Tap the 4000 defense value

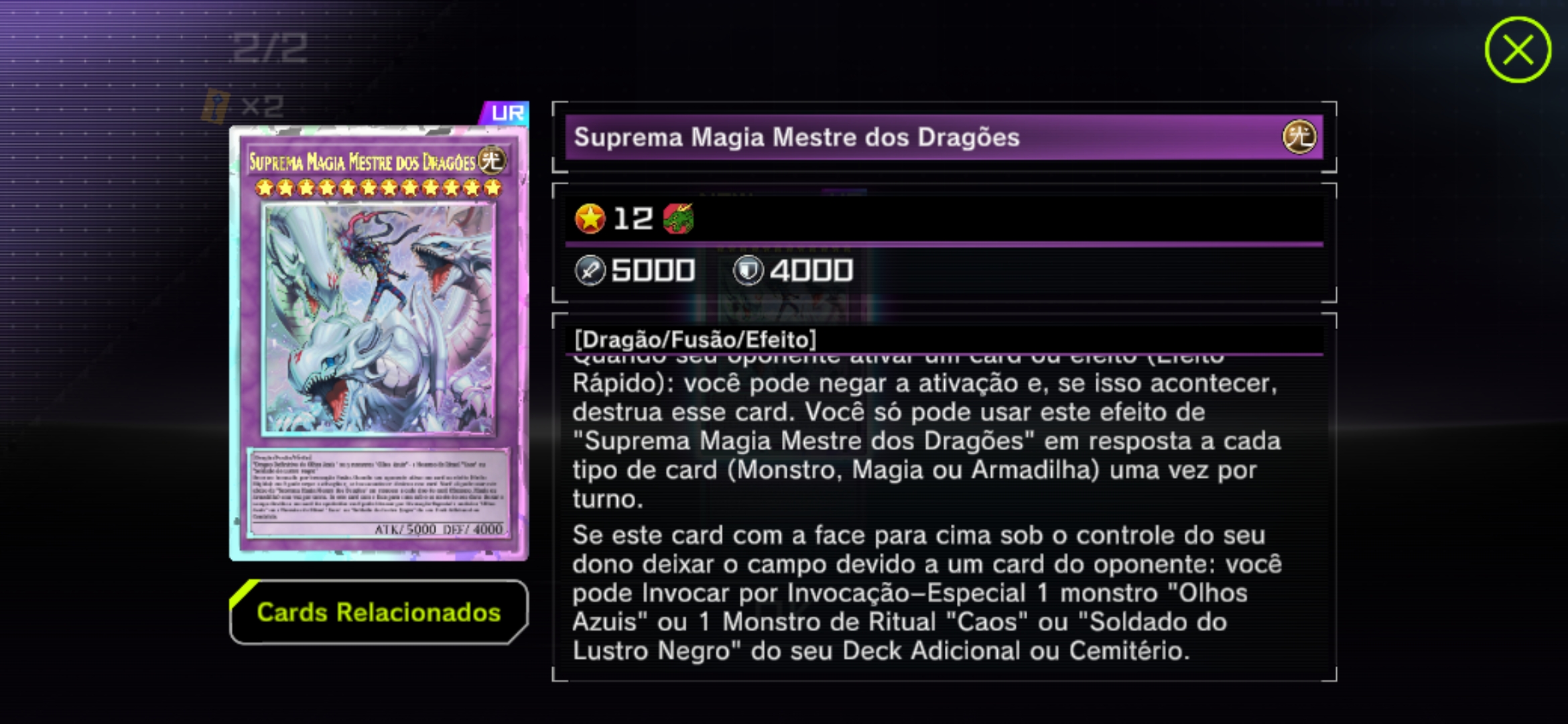click(x=811, y=271)
